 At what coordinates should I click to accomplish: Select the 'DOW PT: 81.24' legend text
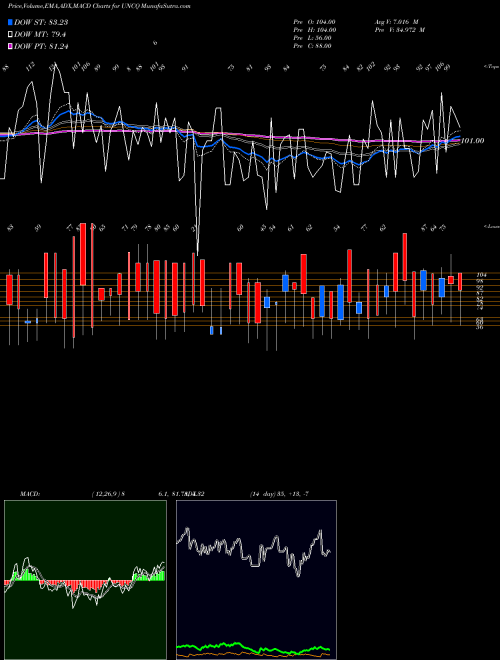[x=41, y=47]
